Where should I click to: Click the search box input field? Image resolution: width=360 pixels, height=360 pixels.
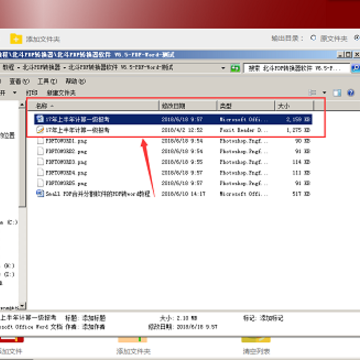(297, 68)
